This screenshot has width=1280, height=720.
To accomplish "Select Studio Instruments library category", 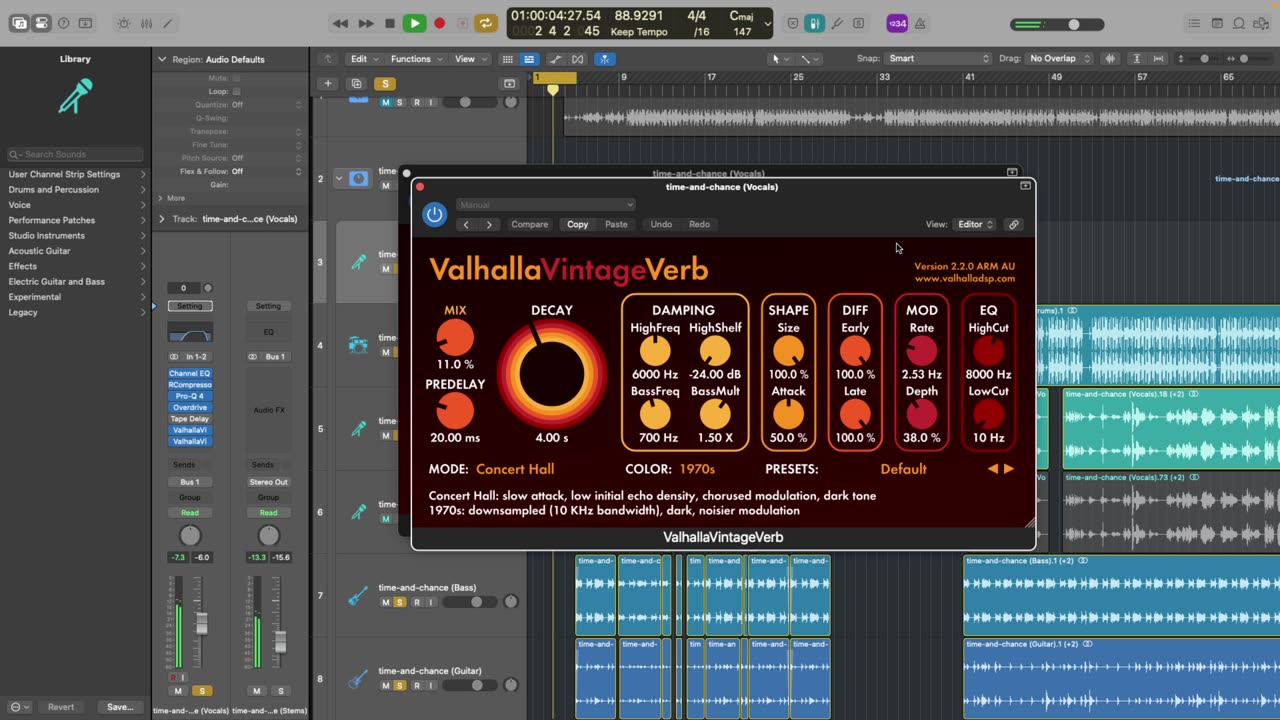I will coord(47,236).
